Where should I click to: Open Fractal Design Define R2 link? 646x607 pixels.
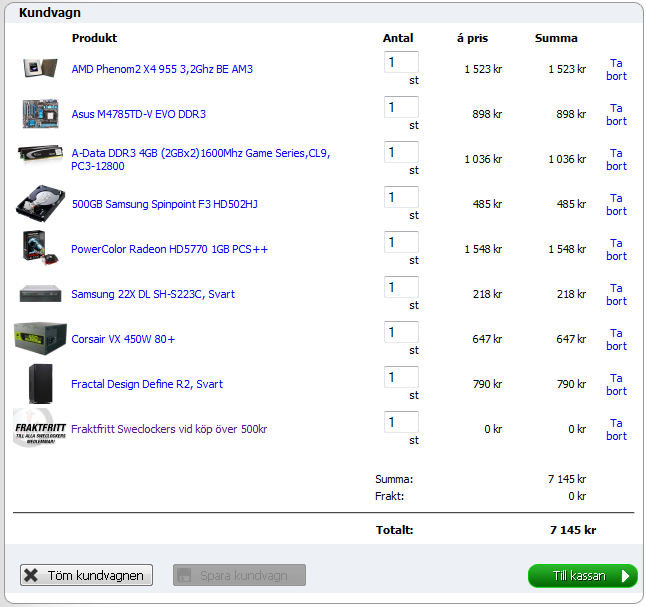147,384
